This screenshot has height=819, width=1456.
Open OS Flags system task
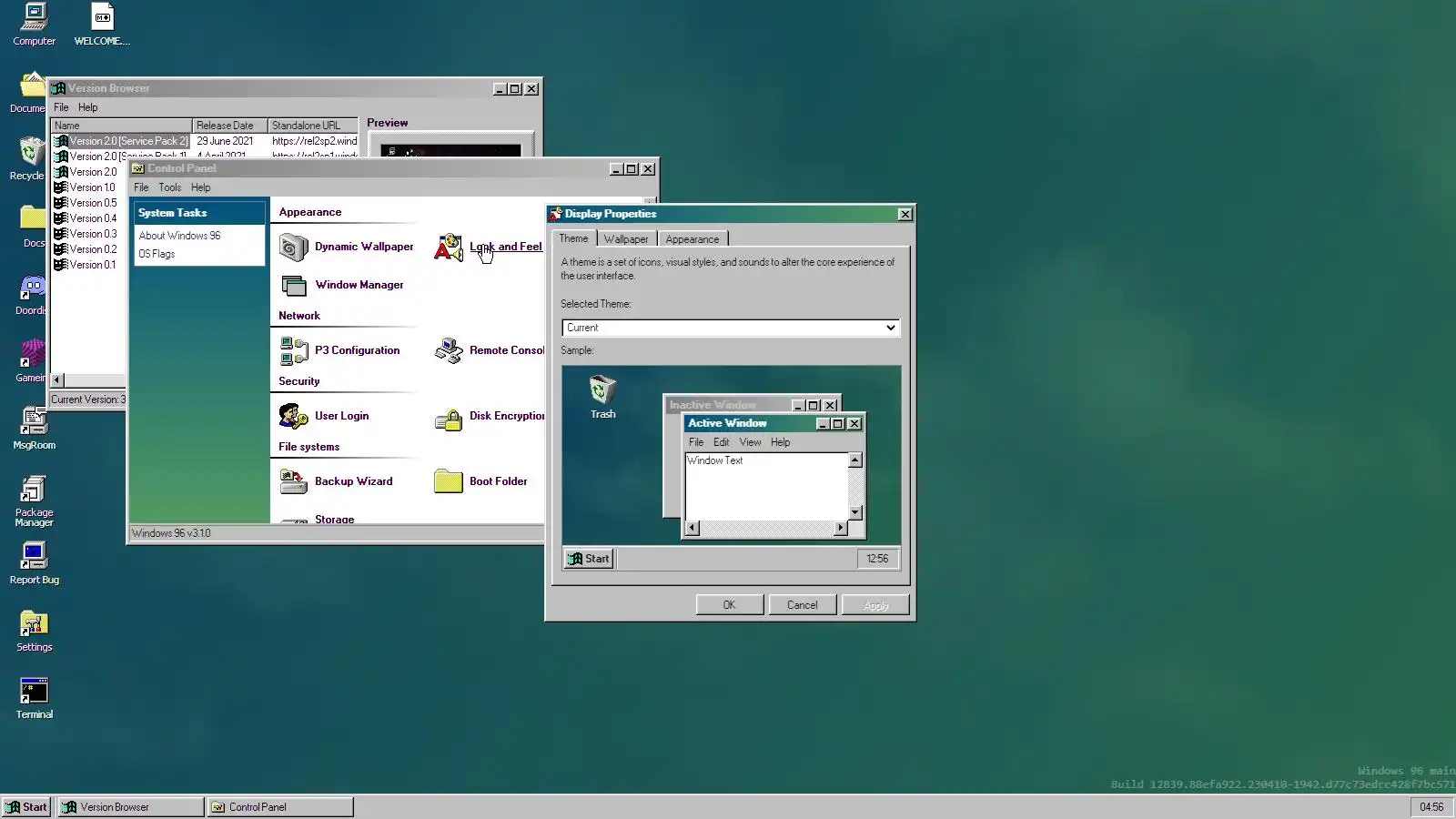157,254
